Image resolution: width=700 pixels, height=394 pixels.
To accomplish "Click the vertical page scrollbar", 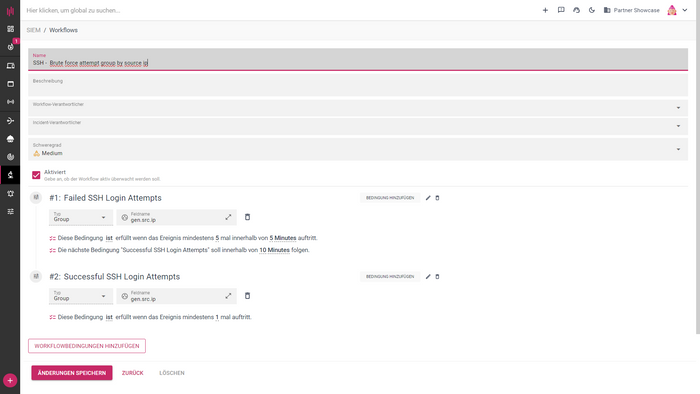I will pyautogui.click(x=698, y=167).
